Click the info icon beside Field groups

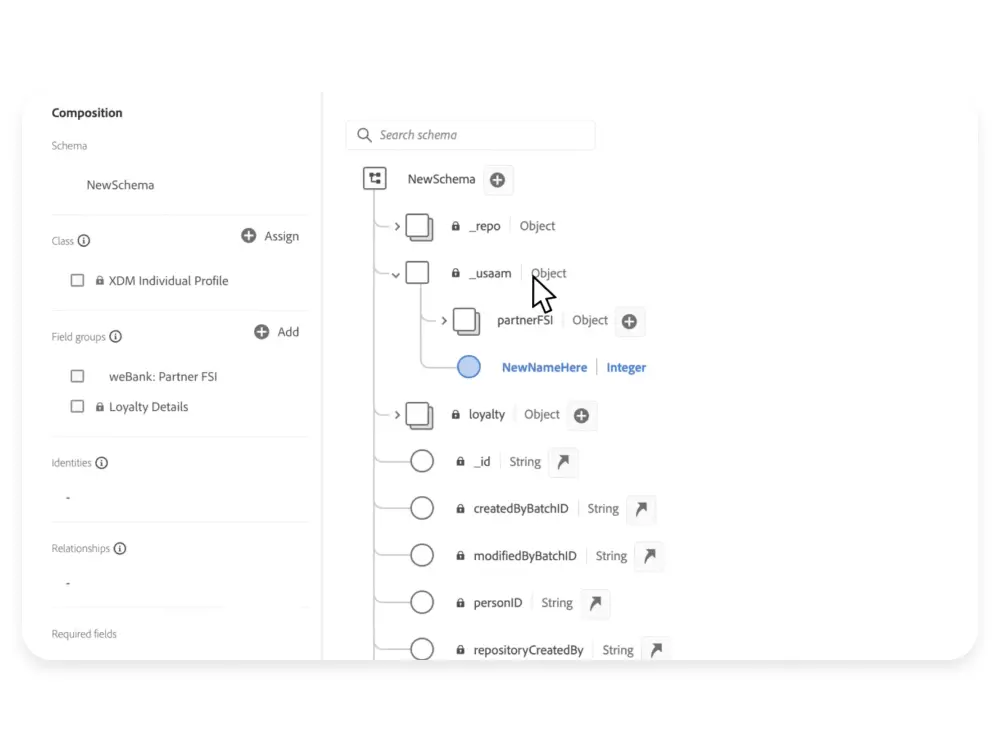pos(116,337)
